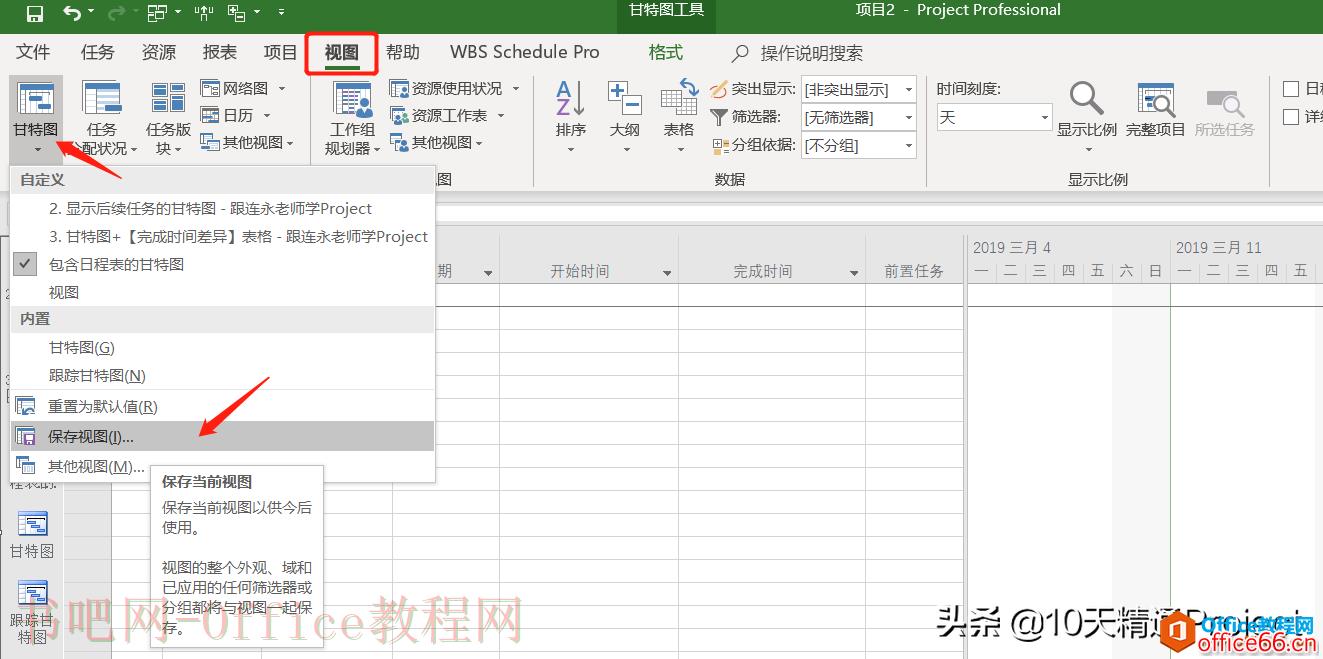
Task: Choose 保存视图(I)... menu item
Action: 223,436
